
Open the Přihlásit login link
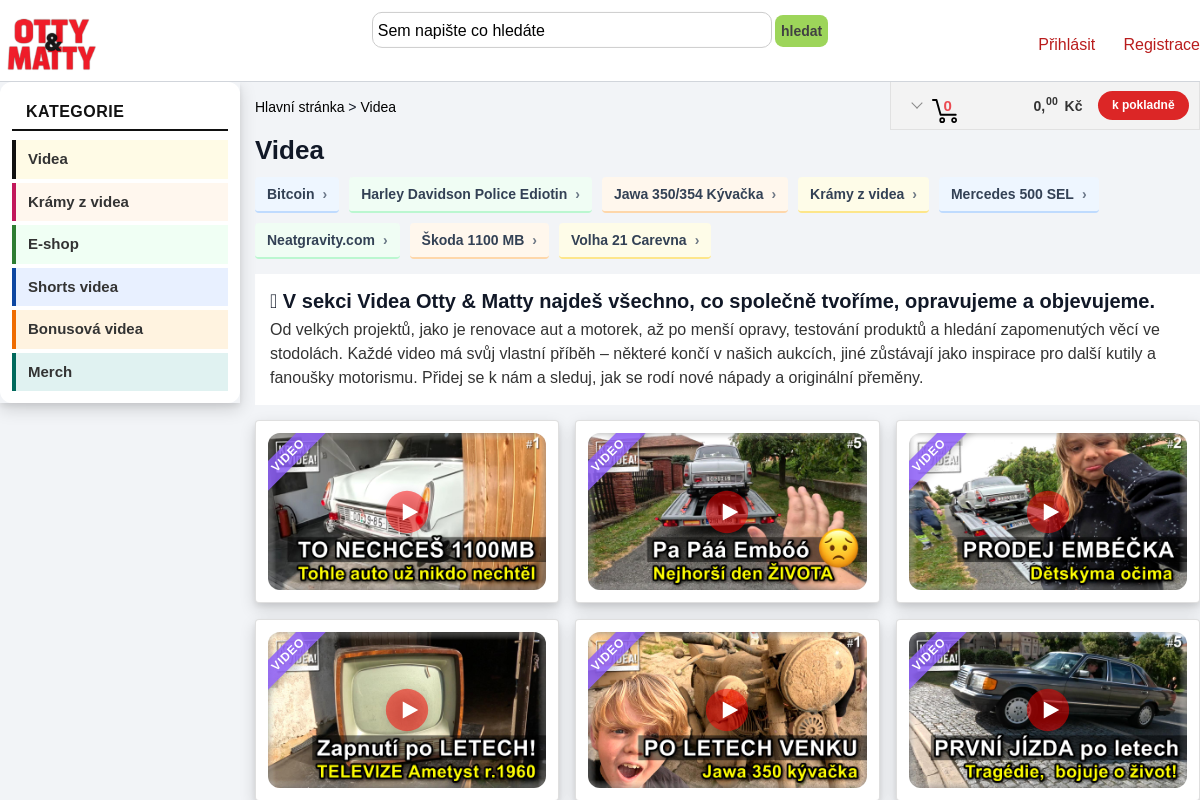coord(1066,44)
